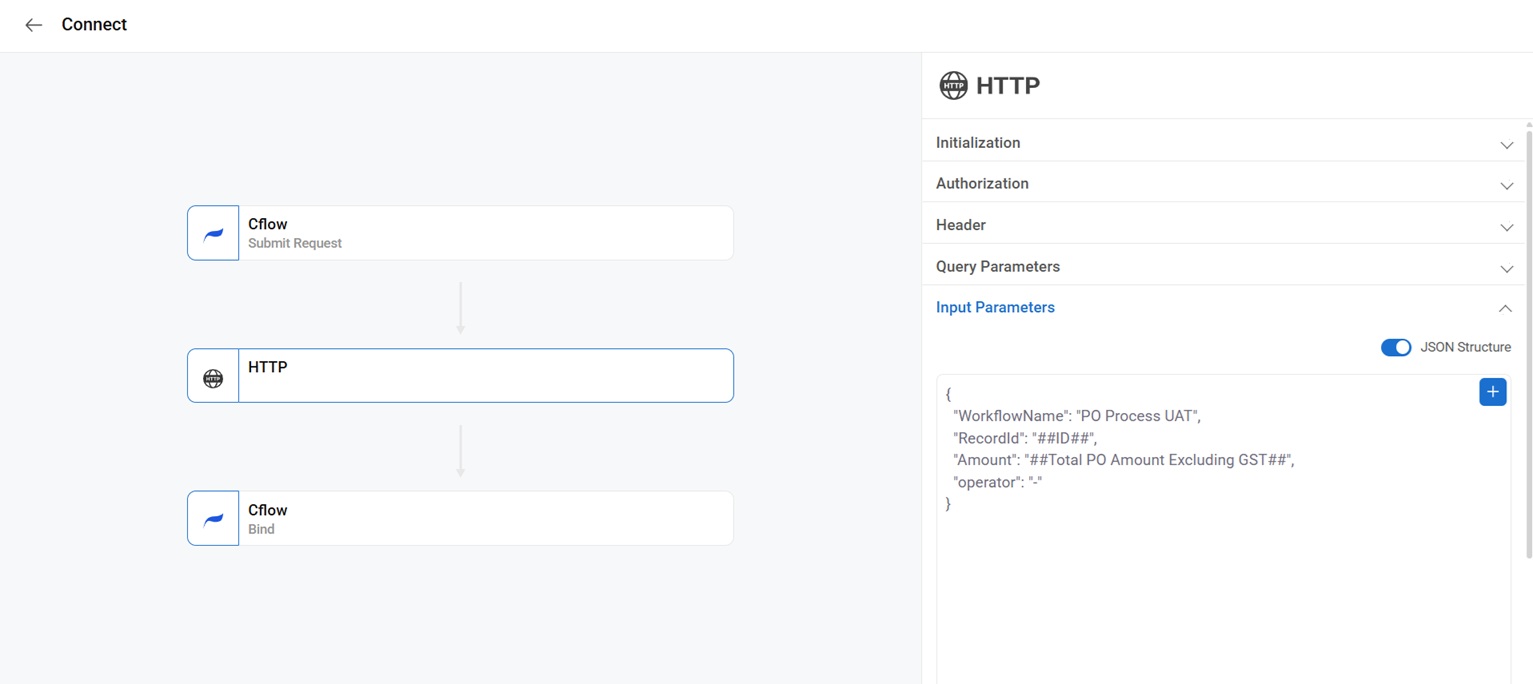The image size is (1533, 684).
Task: Expand the Authorization section chevron
Action: [x=1506, y=185]
